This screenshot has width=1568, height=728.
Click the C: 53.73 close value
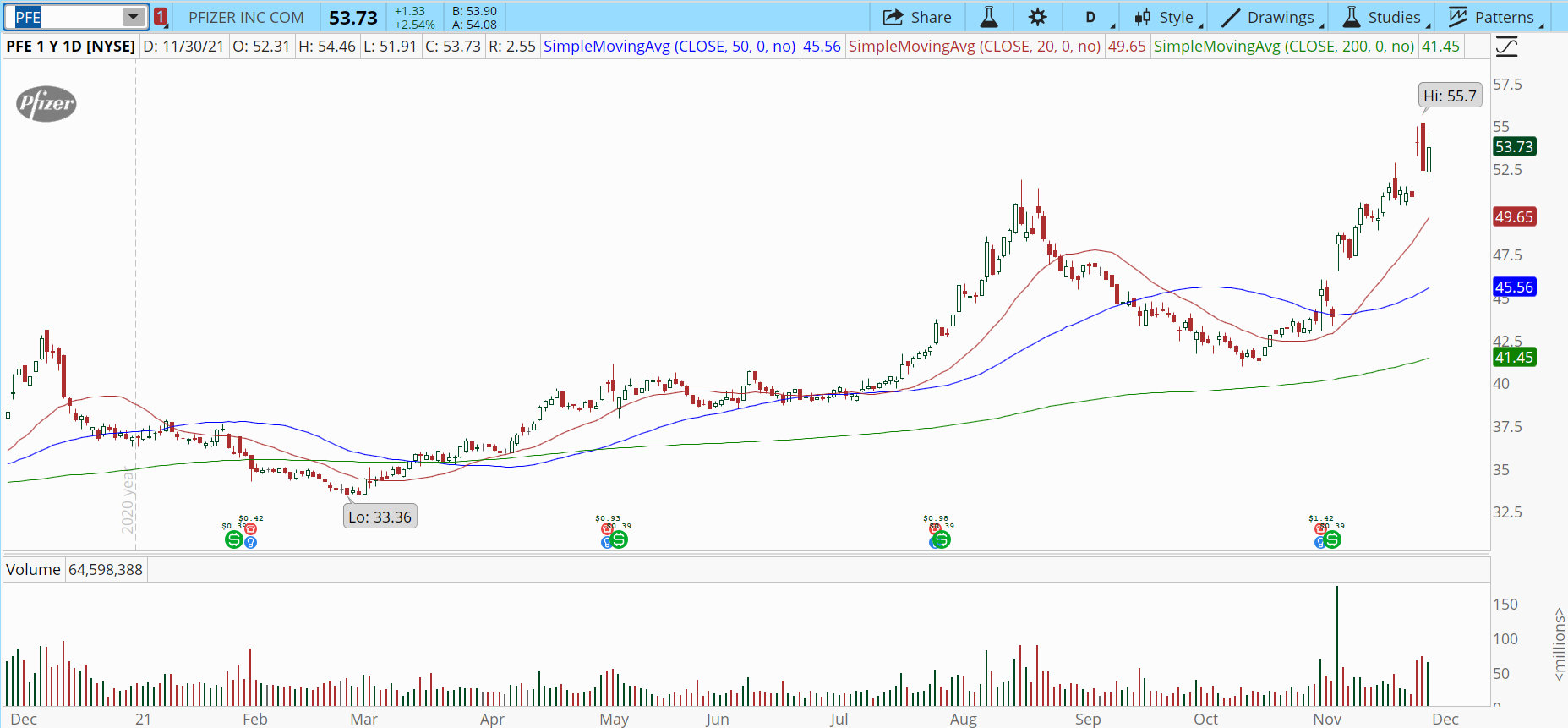(x=453, y=47)
